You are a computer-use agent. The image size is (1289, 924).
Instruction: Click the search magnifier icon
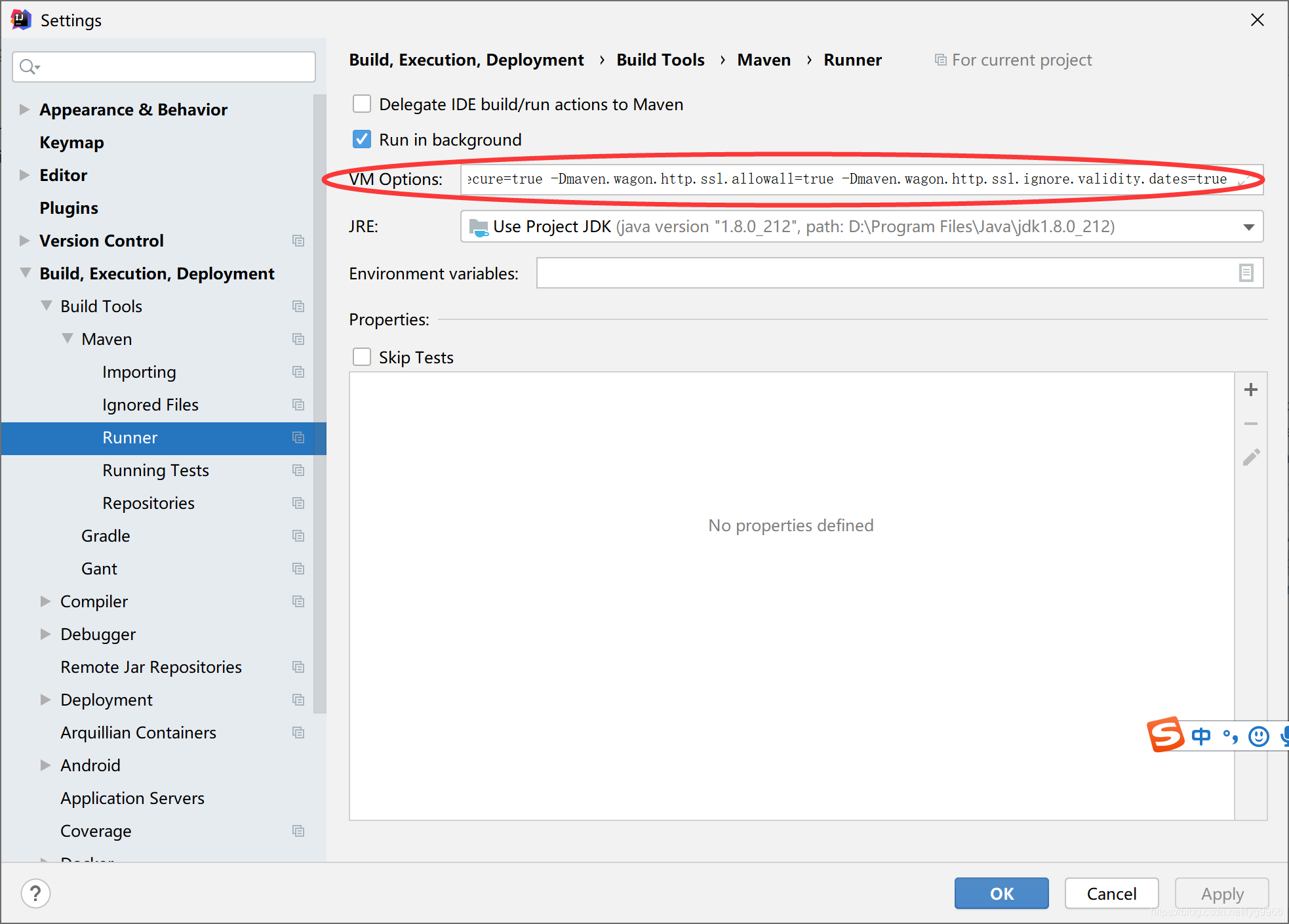click(28, 67)
